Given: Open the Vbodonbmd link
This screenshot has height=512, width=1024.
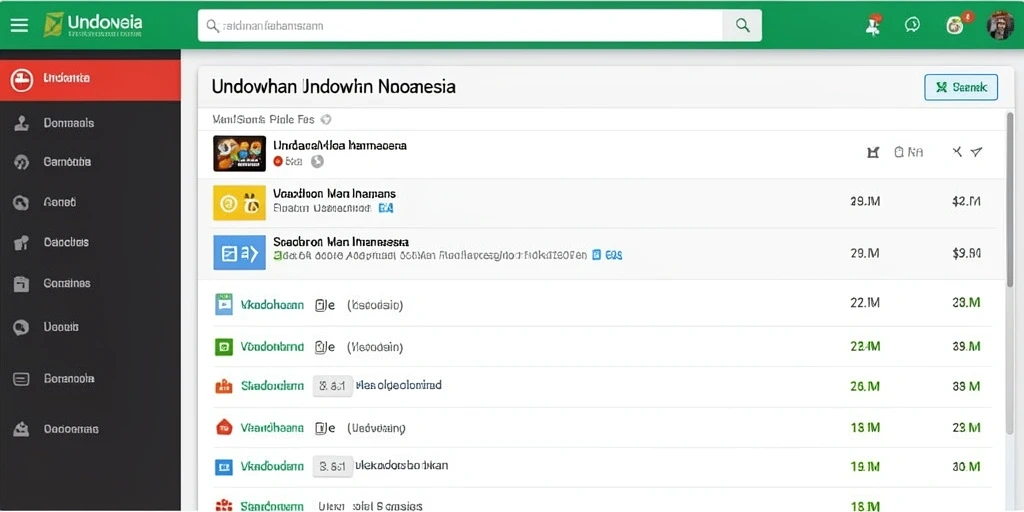Looking at the screenshot, I should (x=272, y=347).
